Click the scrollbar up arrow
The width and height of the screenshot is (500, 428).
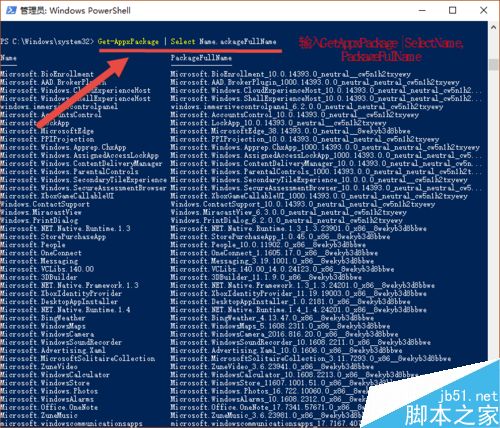point(494,28)
